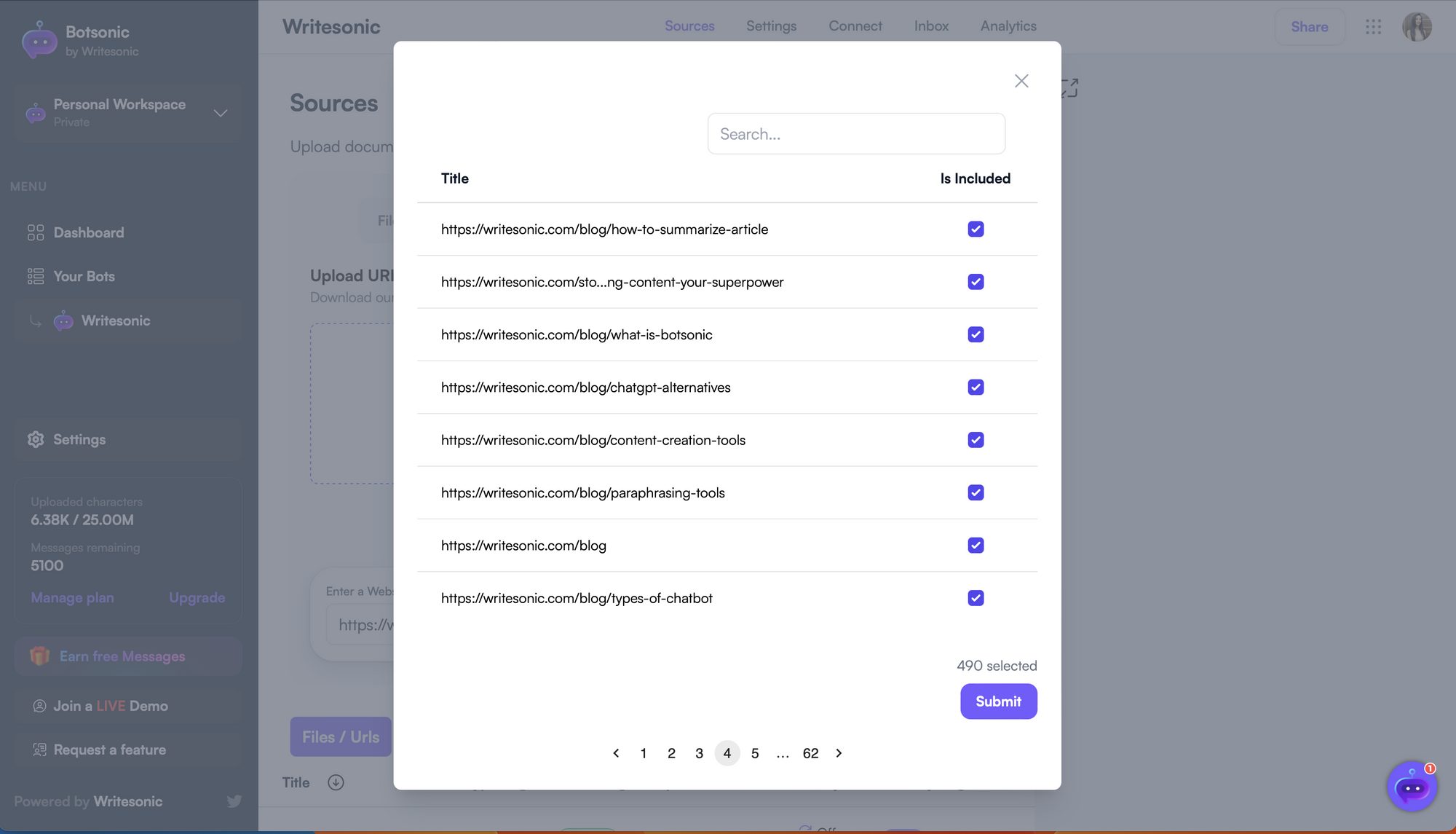Uncheck the types-of-chatbot blog URL

pos(976,597)
